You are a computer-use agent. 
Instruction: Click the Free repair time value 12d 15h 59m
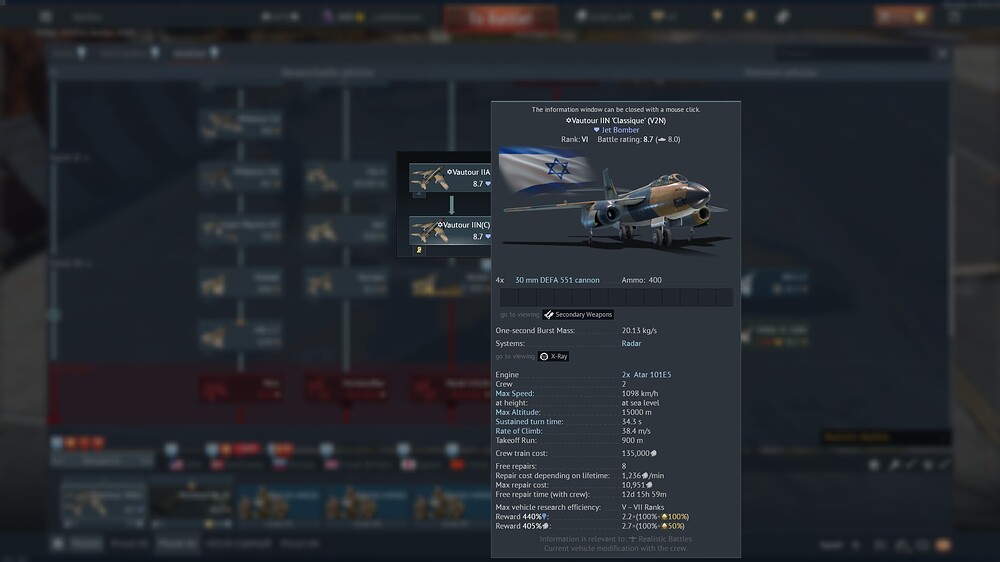[x=644, y=494]
